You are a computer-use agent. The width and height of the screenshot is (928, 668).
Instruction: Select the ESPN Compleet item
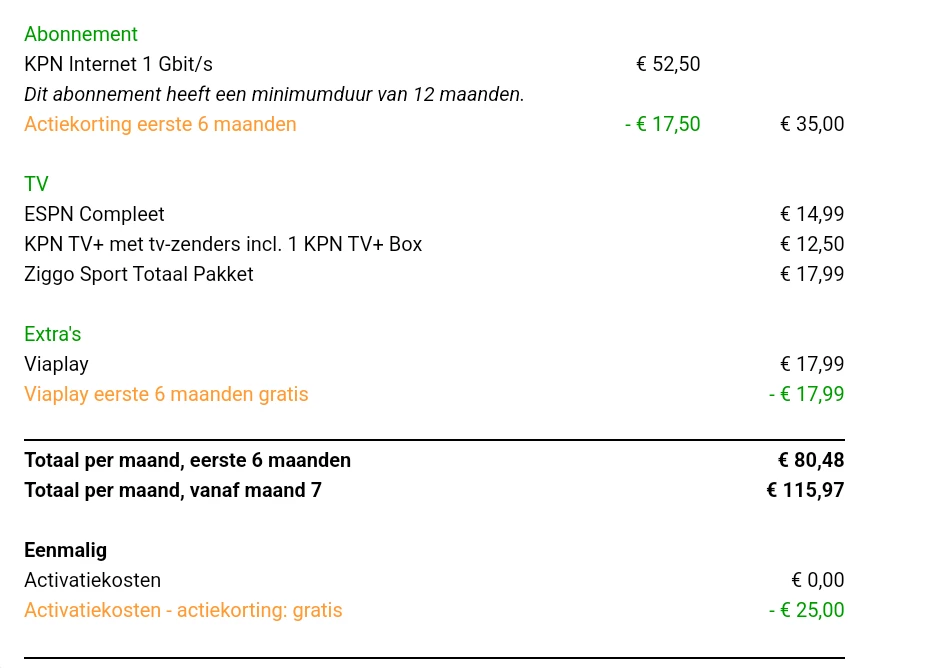coord(94,214)
